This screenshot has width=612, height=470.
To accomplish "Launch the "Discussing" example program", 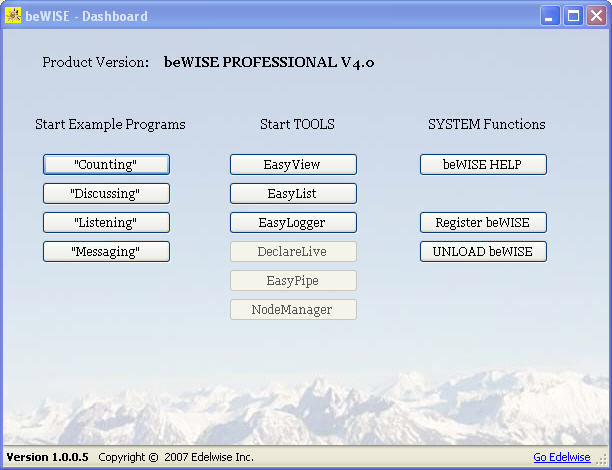I will click(x=106, y=193).
